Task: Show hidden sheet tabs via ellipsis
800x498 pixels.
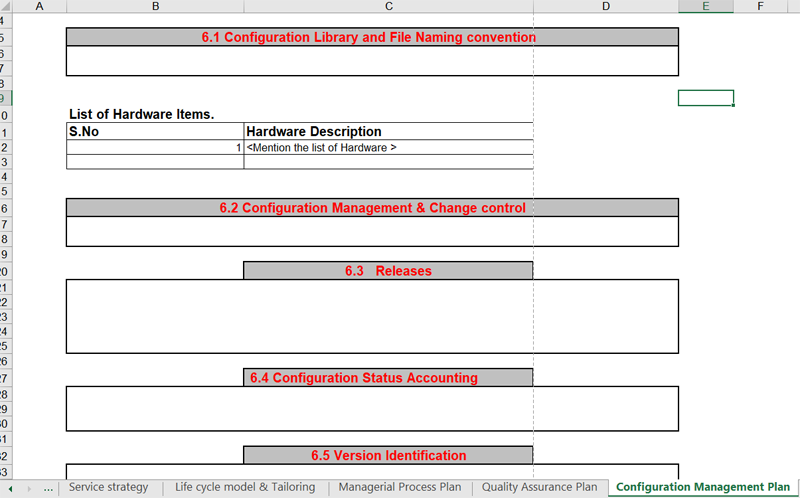Action: (x=49, y=488)
